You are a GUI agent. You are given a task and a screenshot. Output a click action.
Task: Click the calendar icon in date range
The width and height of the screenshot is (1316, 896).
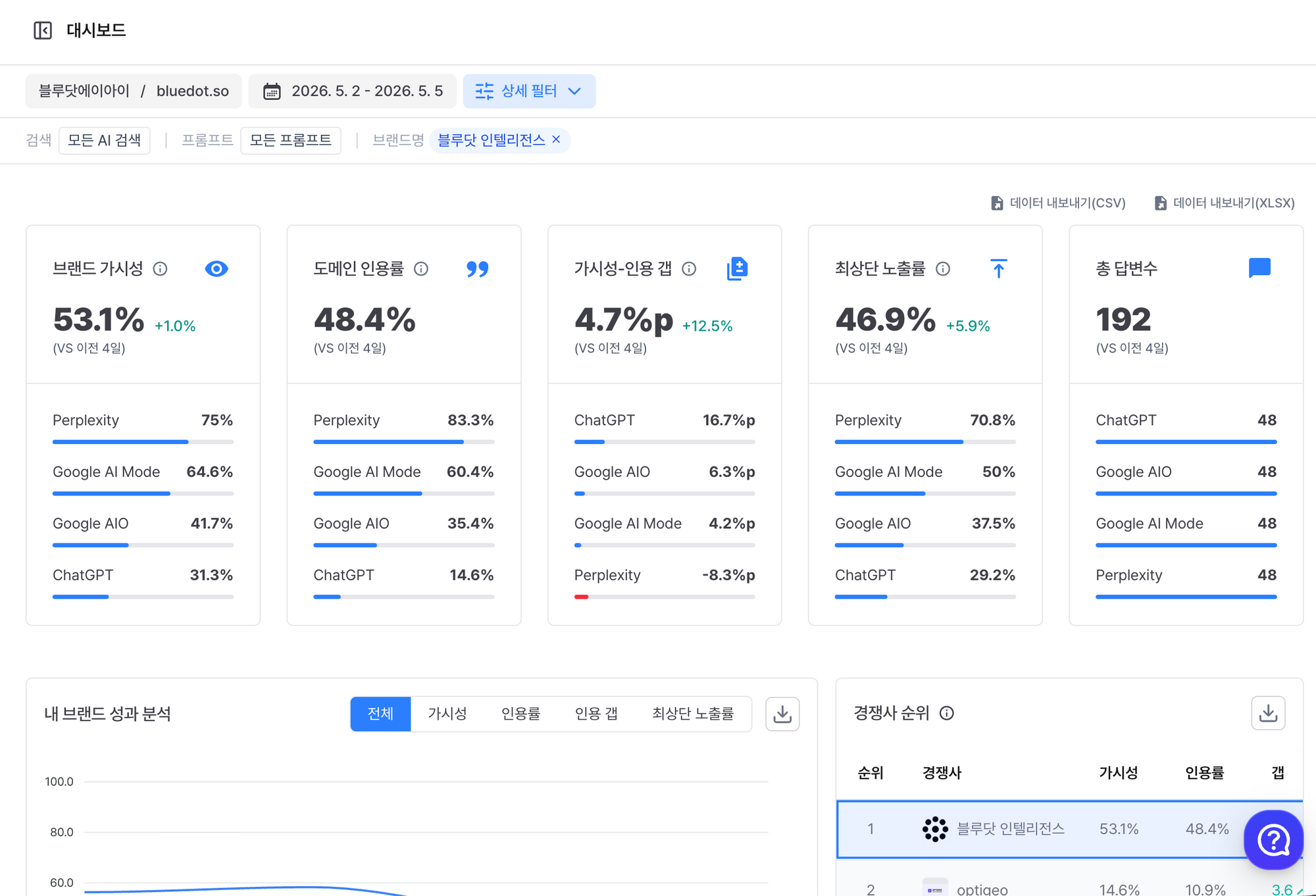tap(272, 91)
